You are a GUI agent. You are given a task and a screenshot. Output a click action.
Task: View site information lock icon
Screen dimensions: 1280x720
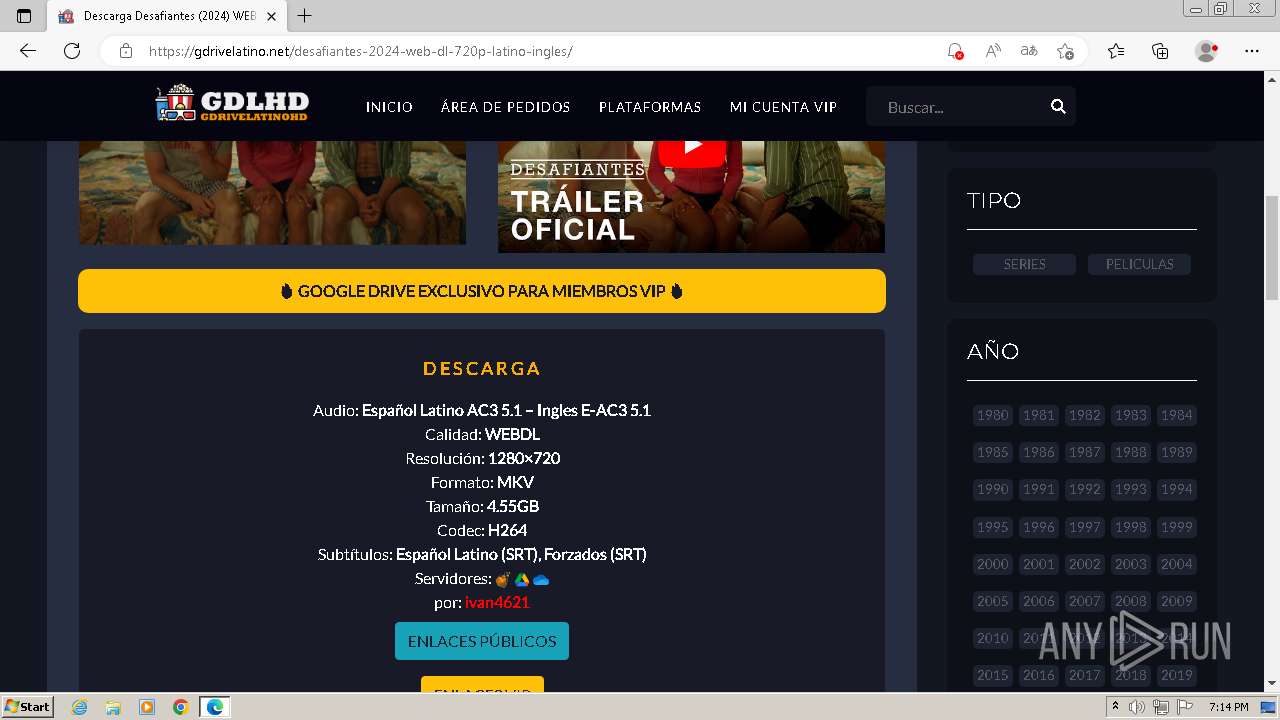click(126, 51)
